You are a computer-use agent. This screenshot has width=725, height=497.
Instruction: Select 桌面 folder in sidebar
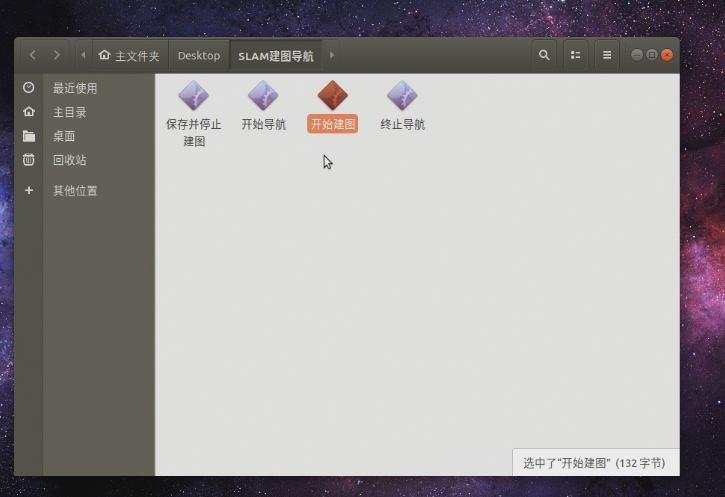(x=64, y=136)
